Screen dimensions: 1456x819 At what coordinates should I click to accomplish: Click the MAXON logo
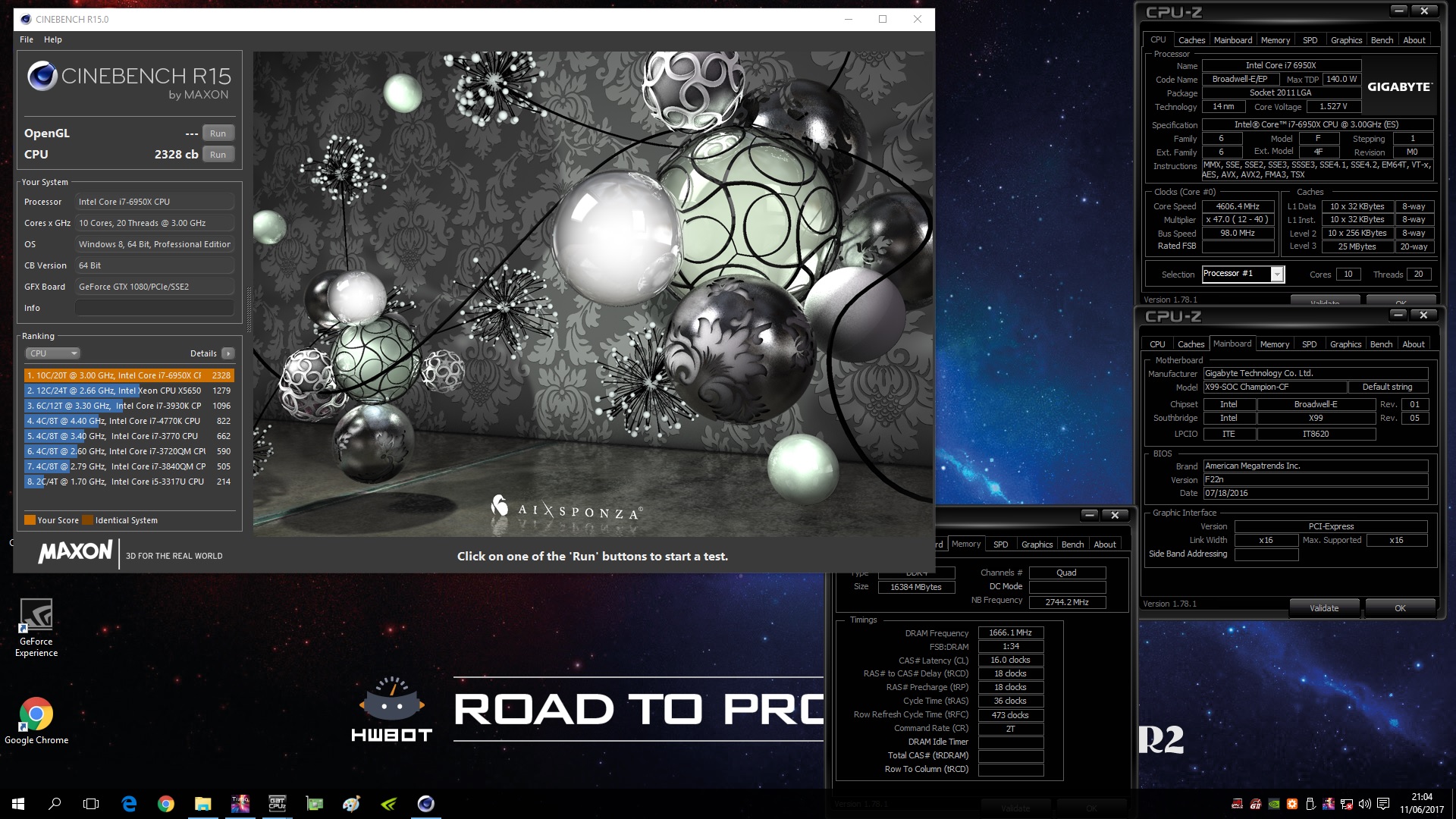pyautogui.click(x=75, y=551)
